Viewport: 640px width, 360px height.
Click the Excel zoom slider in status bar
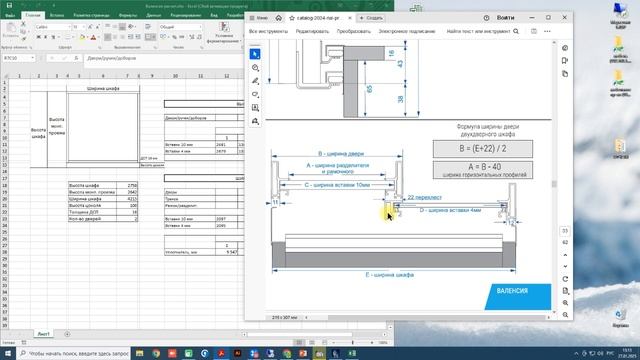tap(352, 342)
